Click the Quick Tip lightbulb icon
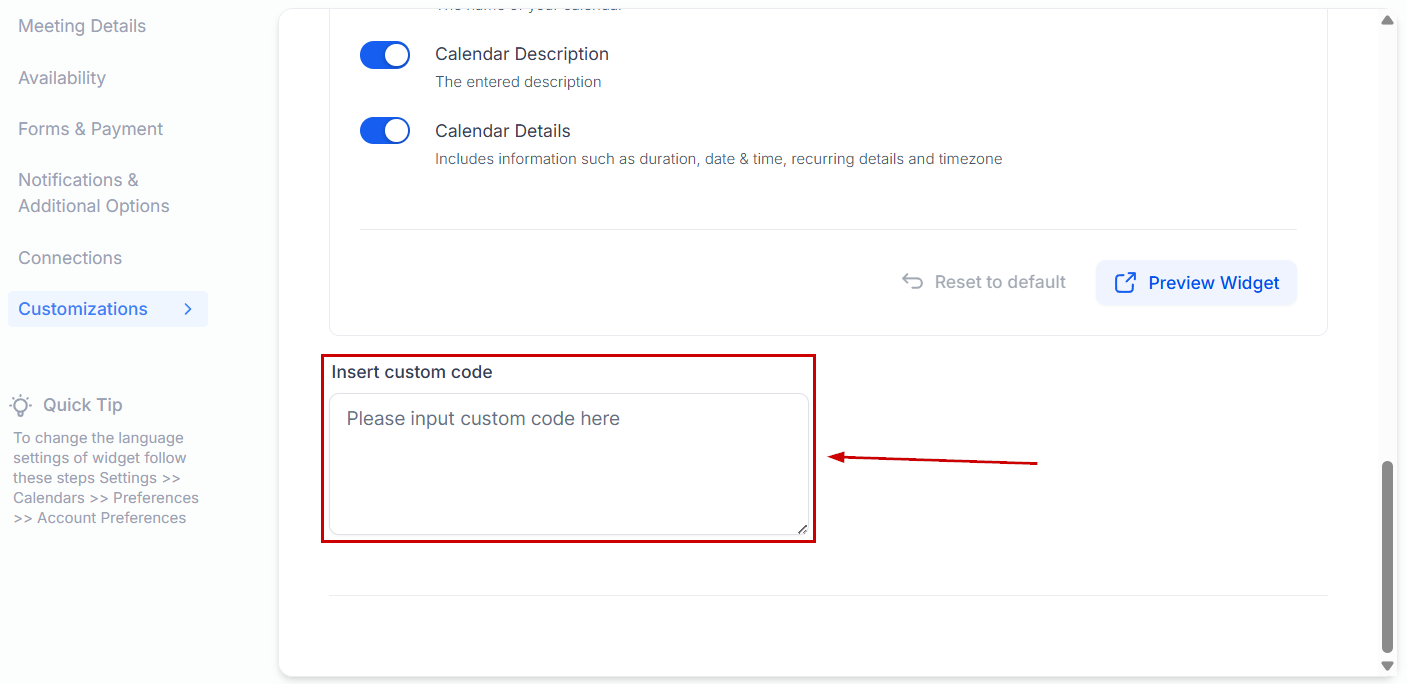1407x684 pixels. tap(21, 405)
